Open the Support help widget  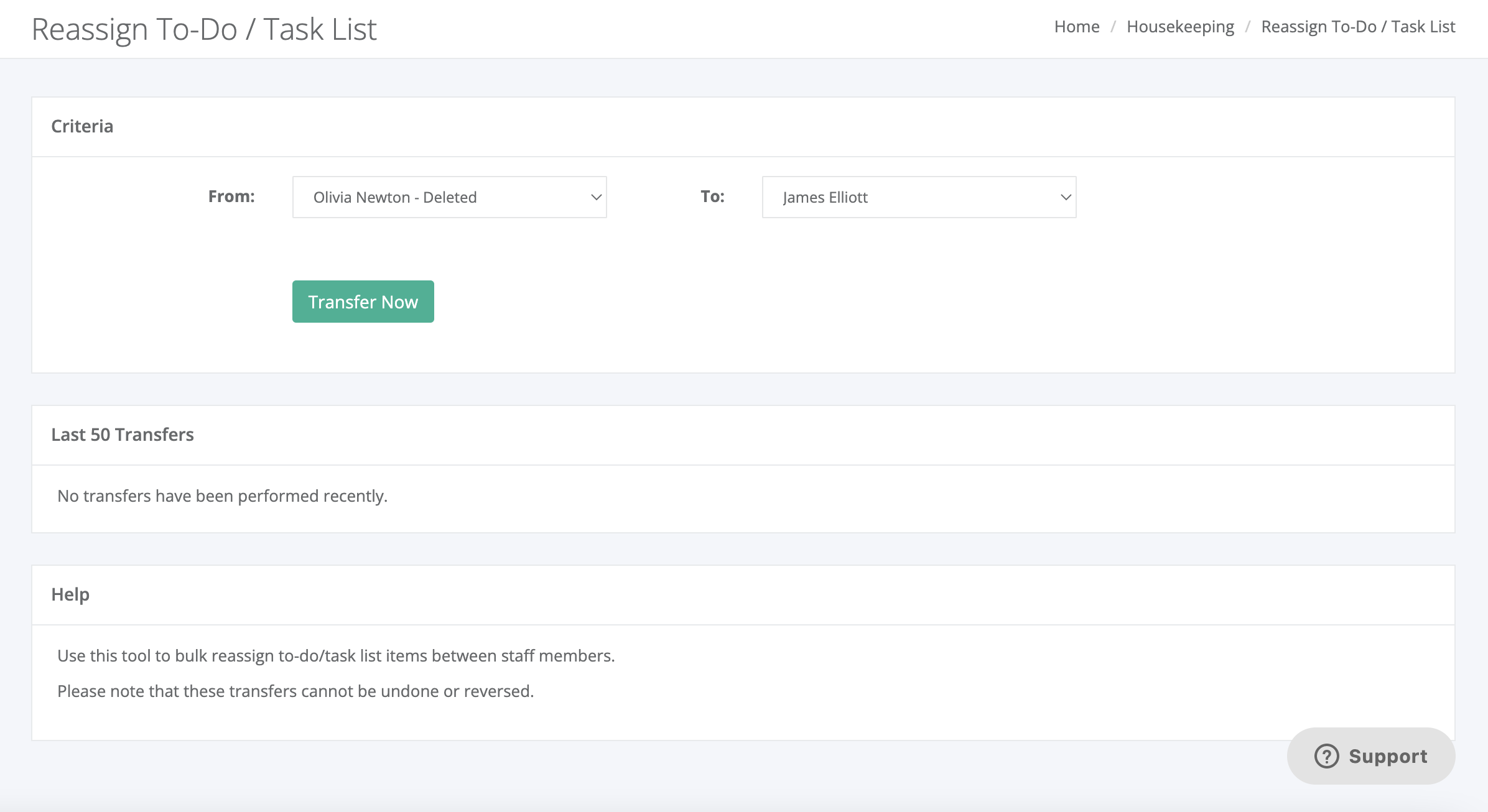(x=1371, y=756)
